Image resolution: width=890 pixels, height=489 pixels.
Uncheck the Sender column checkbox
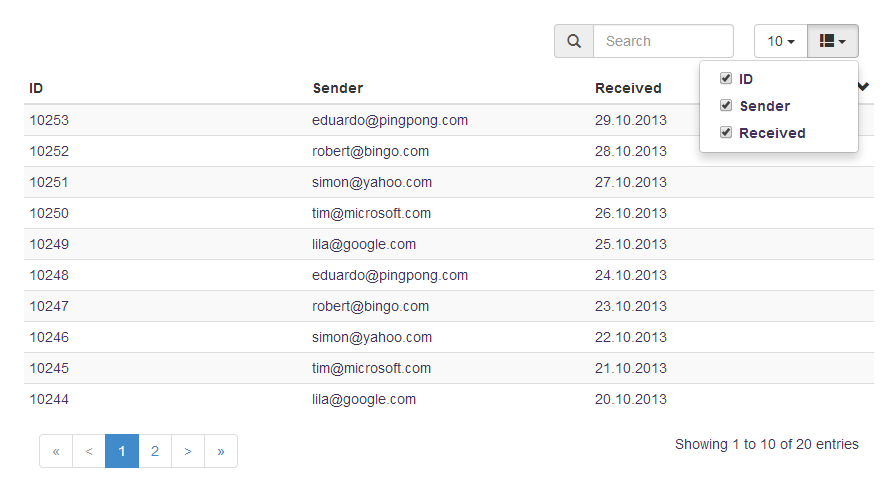[x=726, y=106]
